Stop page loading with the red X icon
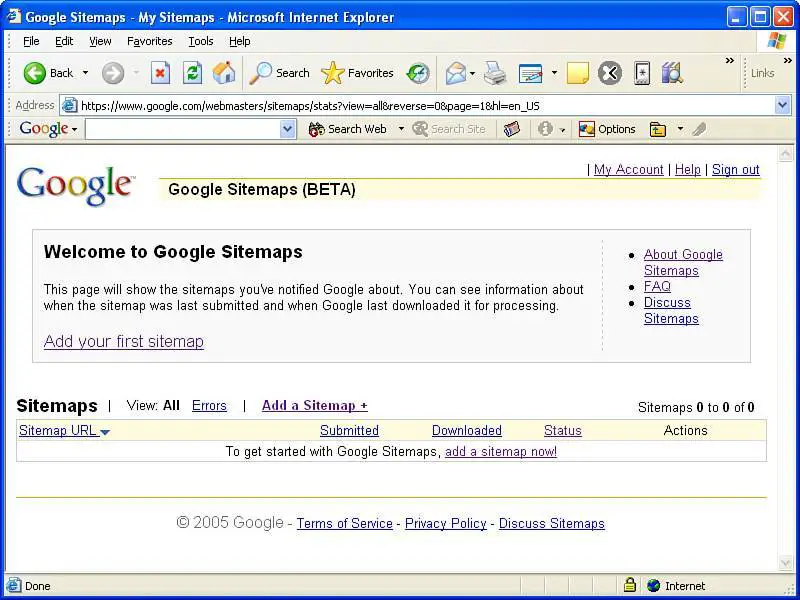 160,73
